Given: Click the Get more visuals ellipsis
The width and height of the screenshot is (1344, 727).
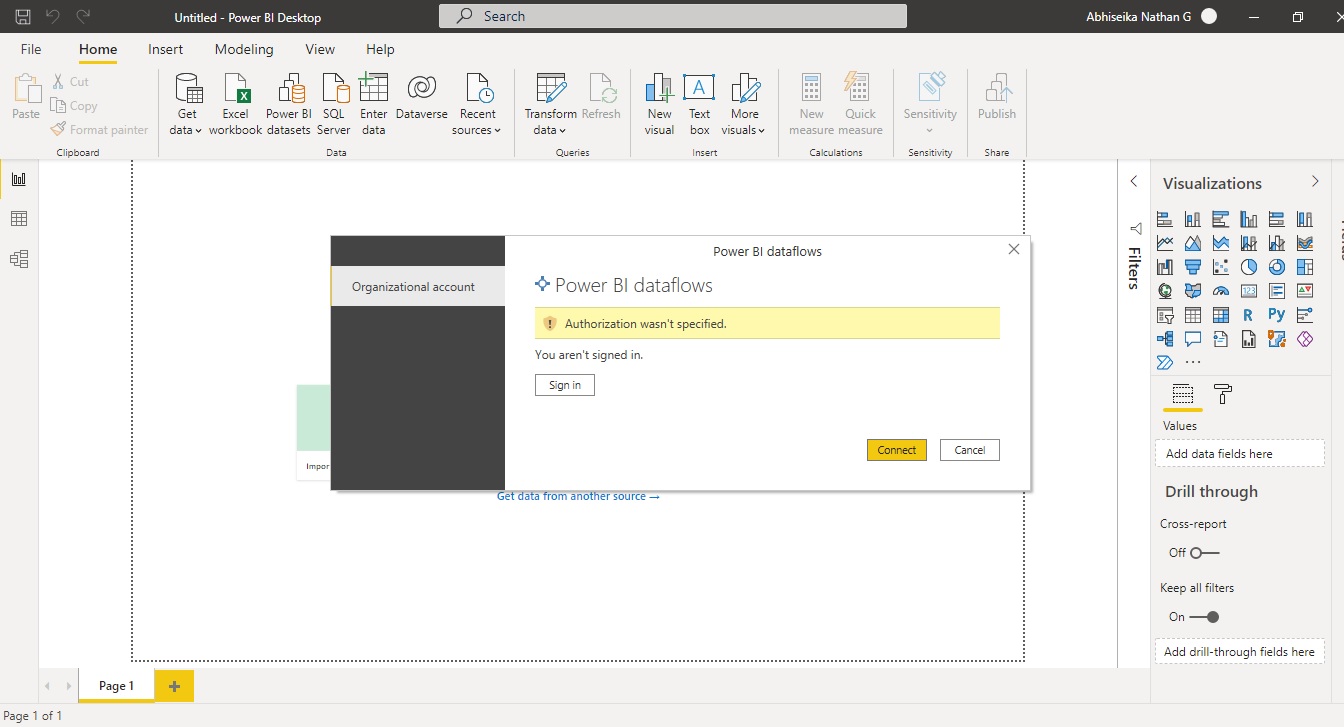Looking at the screenshot, I should click(1192, 362).
